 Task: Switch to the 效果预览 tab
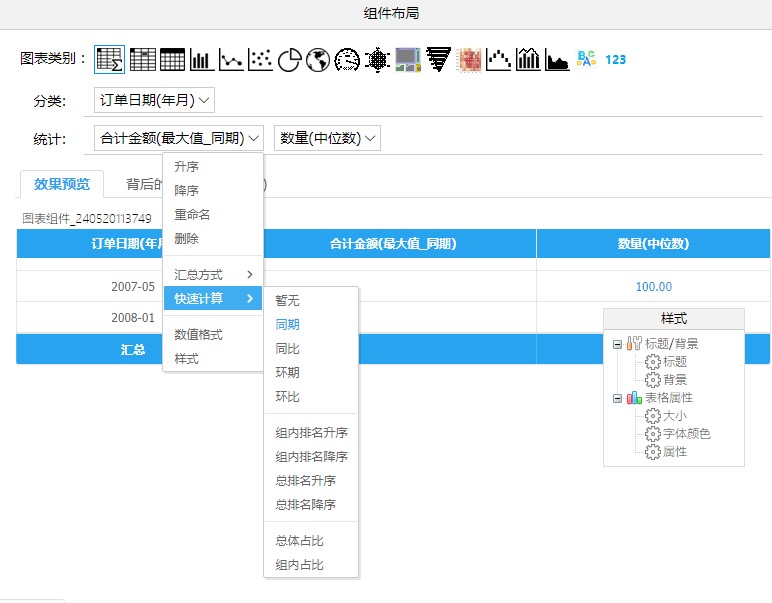tap(62, 184)
